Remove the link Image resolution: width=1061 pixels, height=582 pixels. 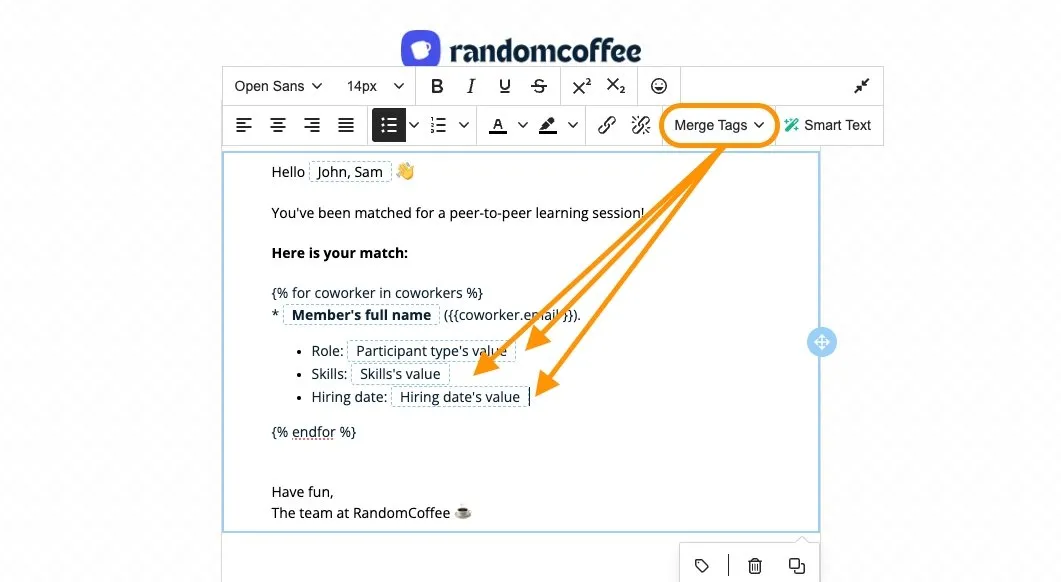pos(640,125)
